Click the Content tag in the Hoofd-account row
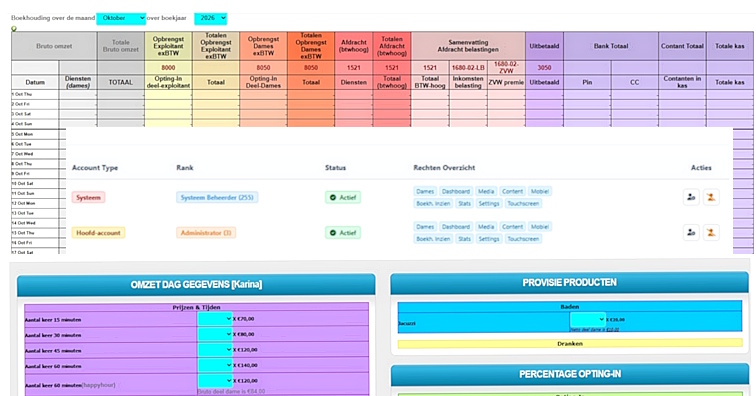Image resolution: width=756 pixels, height=396 pixels. (512, 227)
